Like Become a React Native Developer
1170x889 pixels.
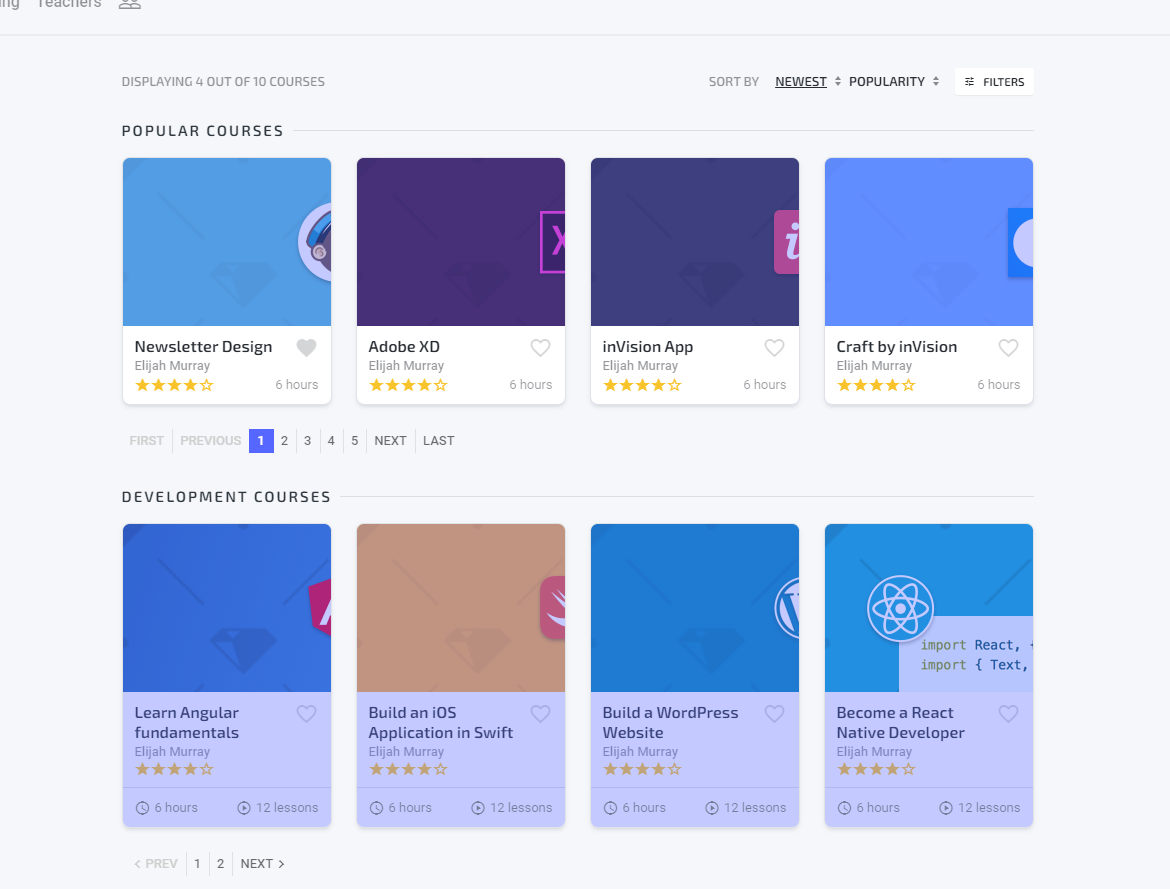tap(1008, 714)
